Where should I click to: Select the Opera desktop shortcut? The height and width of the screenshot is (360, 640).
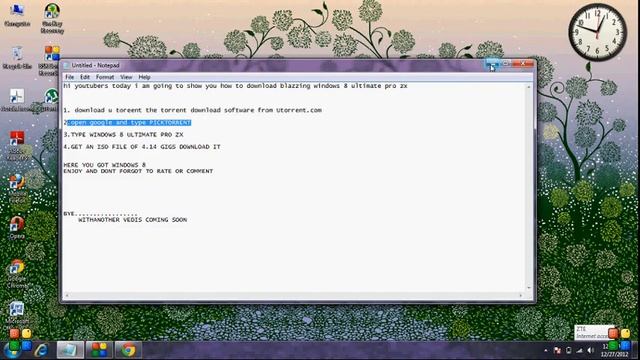point(17,228)
